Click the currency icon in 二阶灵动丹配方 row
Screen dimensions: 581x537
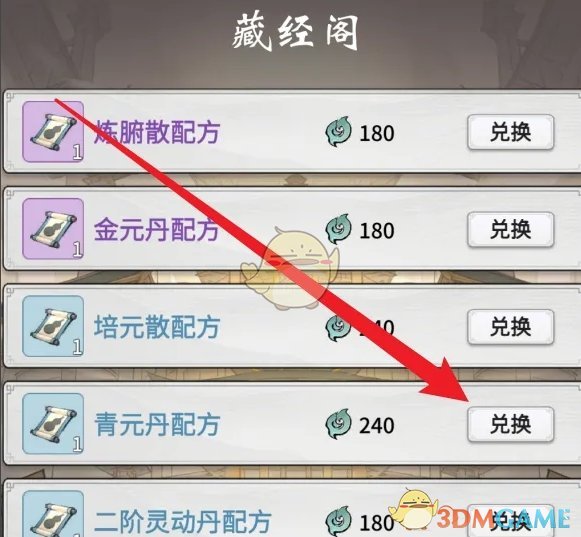(x=338, y=521)
